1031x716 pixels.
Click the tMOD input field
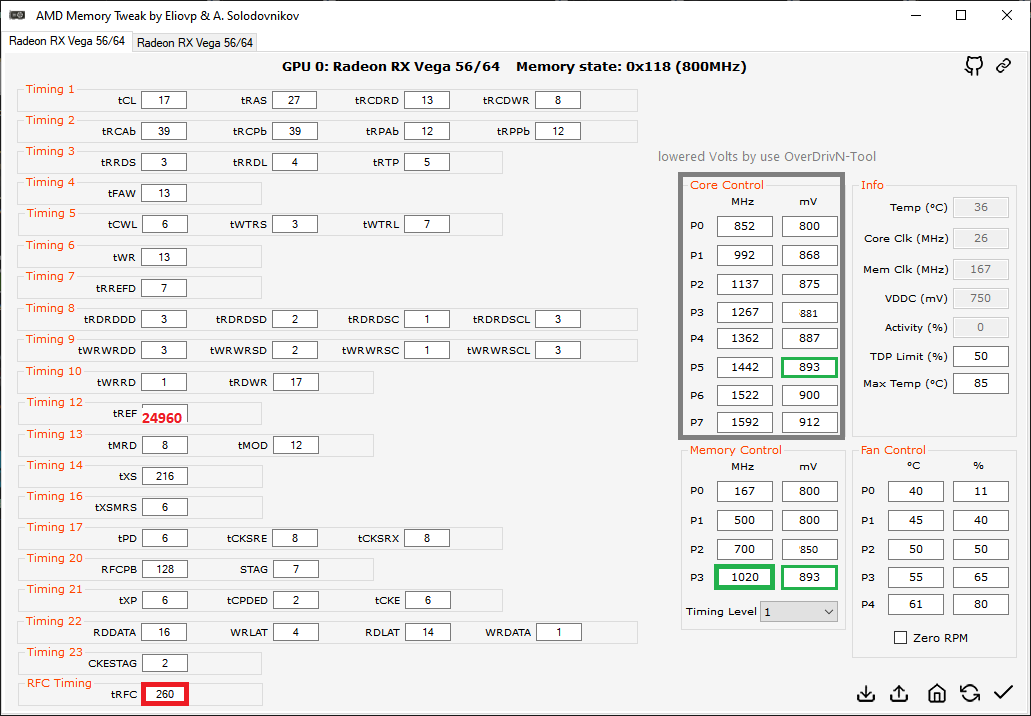tap(296, 445)
